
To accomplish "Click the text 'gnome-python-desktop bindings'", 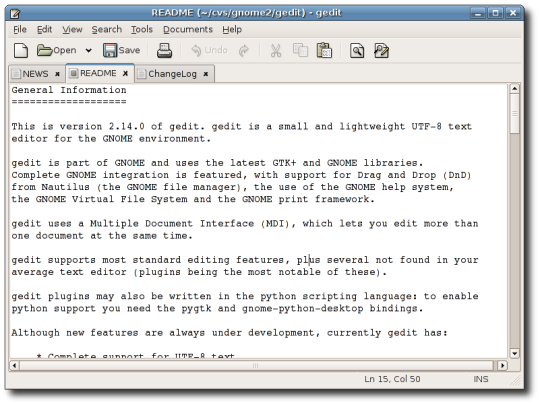I will click(x=332, y=308).
